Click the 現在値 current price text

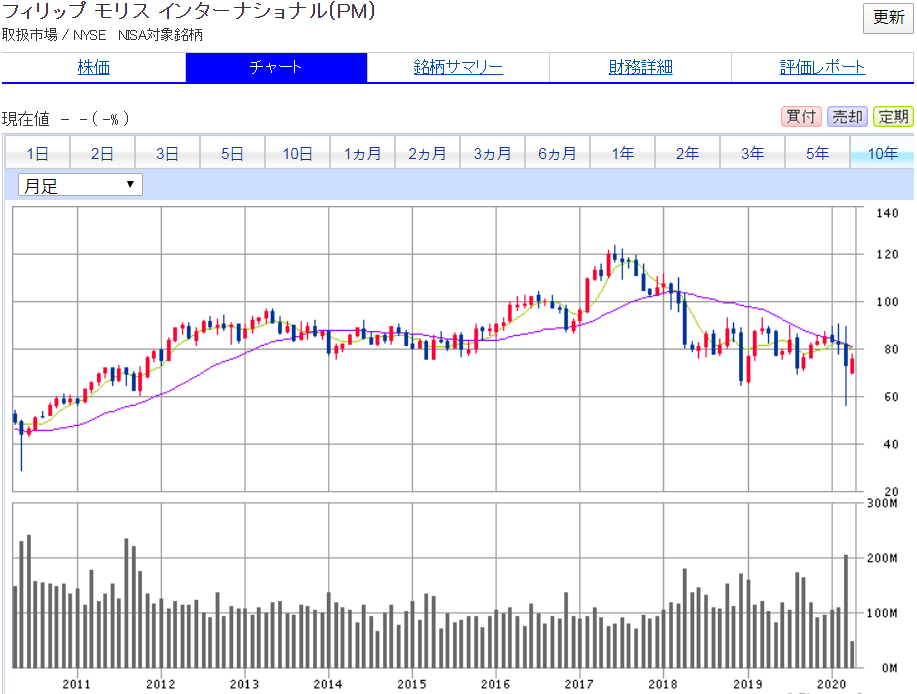coord(26,119)
